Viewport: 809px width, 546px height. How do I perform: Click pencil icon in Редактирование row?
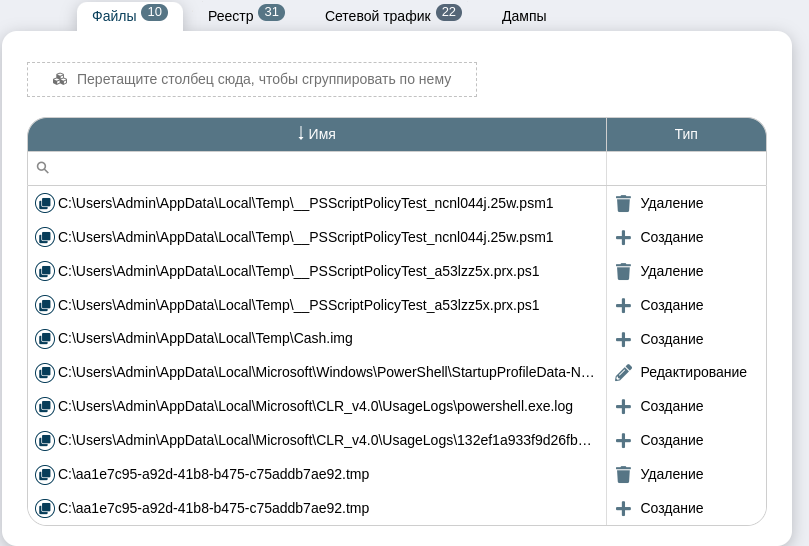pos(623,373)
